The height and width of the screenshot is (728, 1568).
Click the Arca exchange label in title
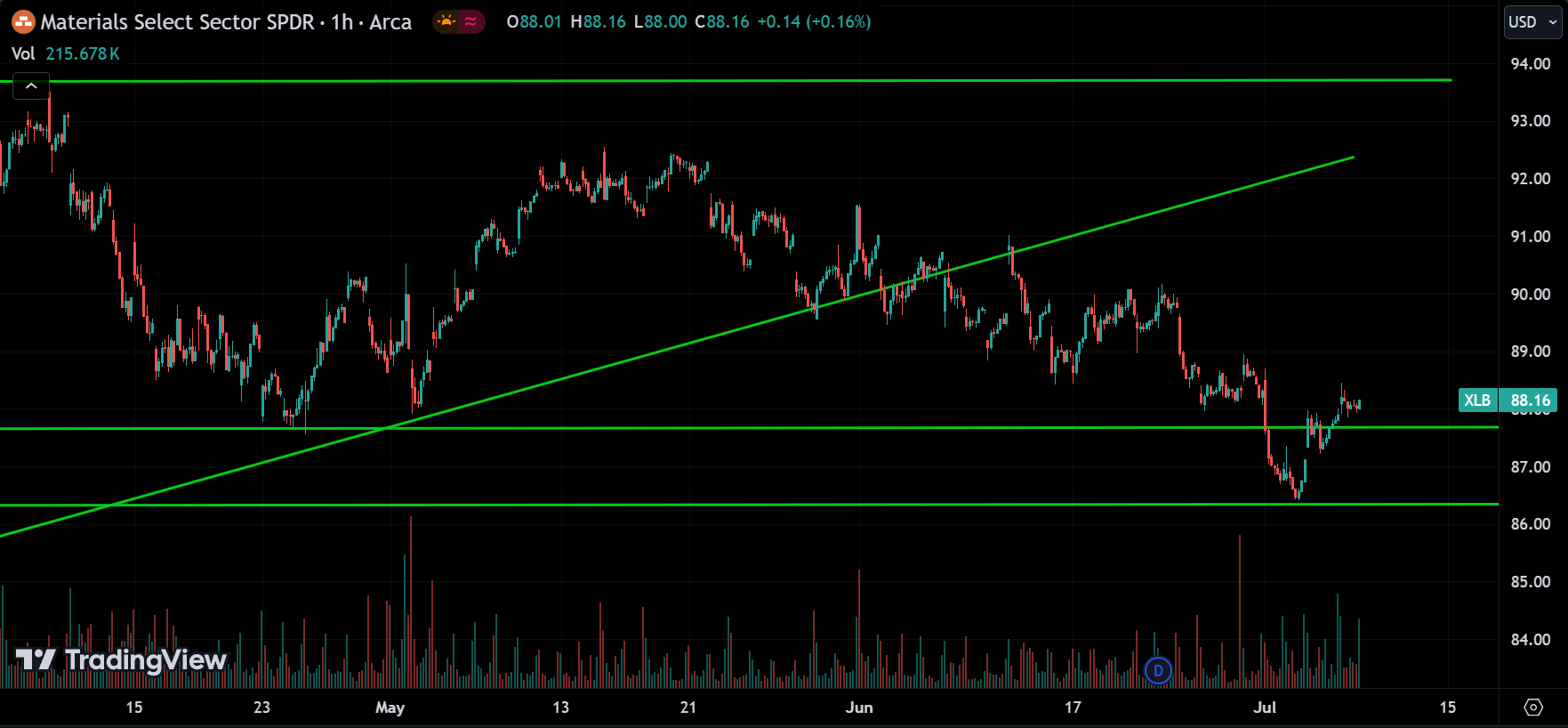(390, 22)
